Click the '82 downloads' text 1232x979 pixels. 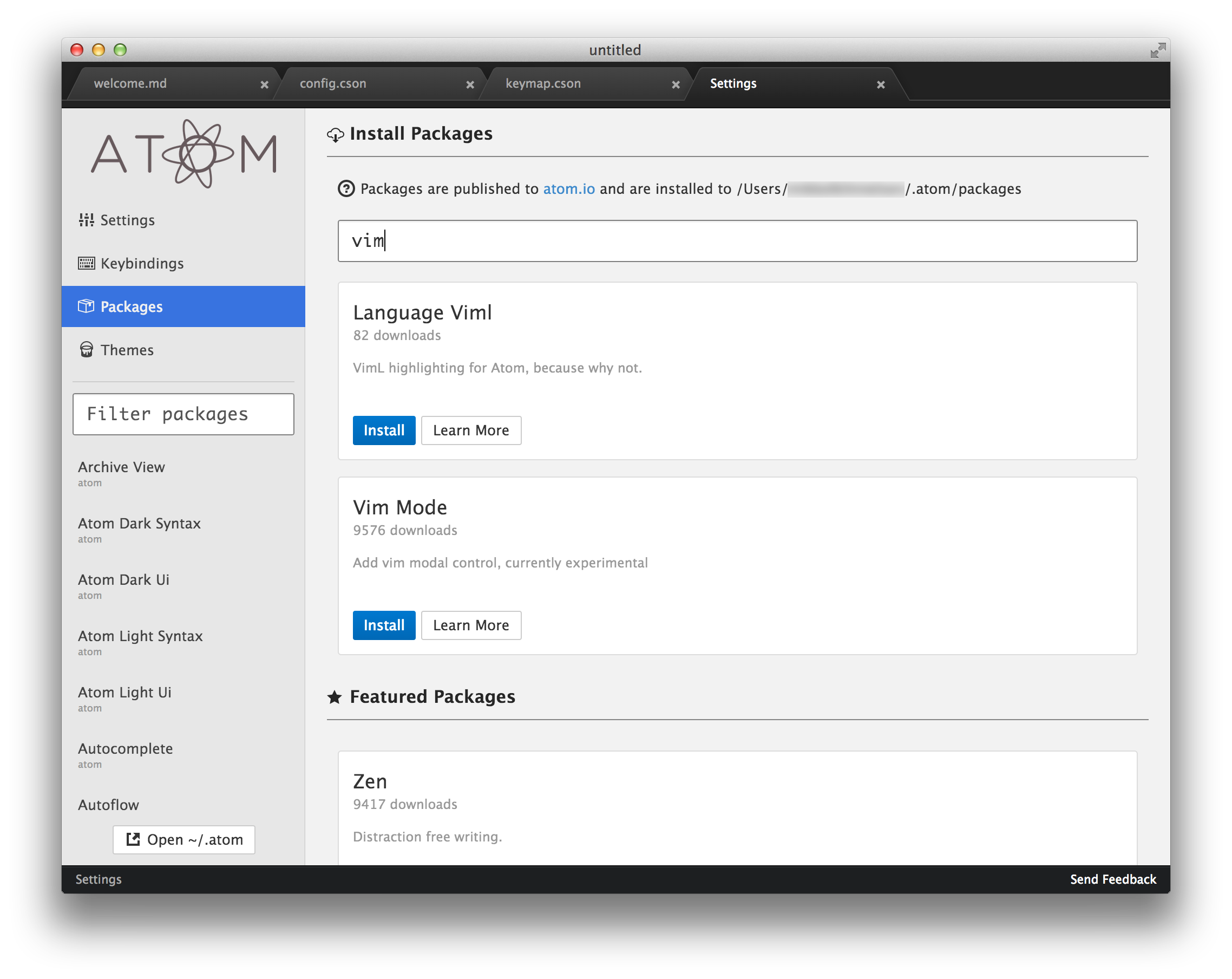(397, 336)
